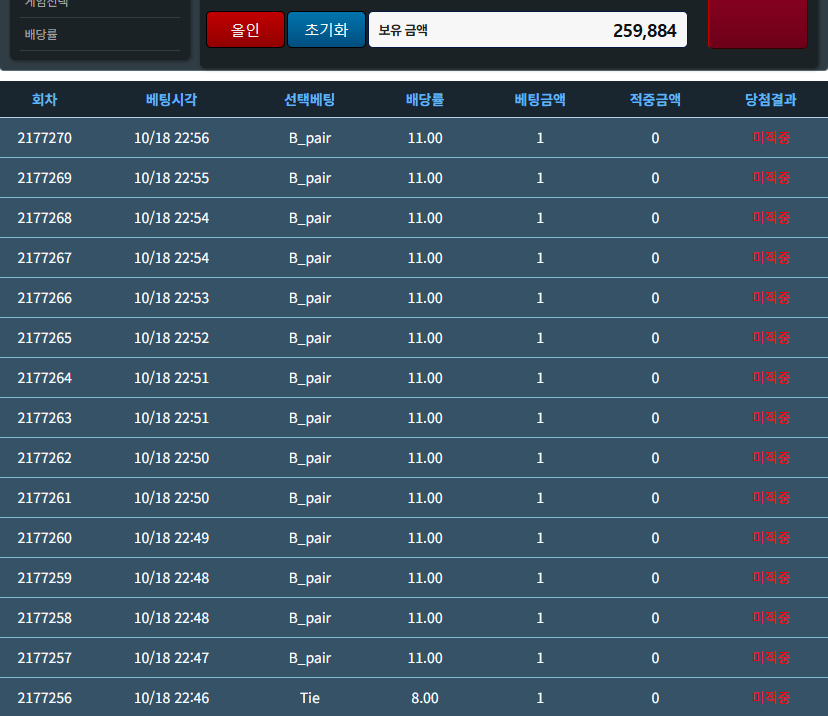
Task: Click 미적중 result in the 2177264 row
Action: pyautogui.click(x=771, y=378)
